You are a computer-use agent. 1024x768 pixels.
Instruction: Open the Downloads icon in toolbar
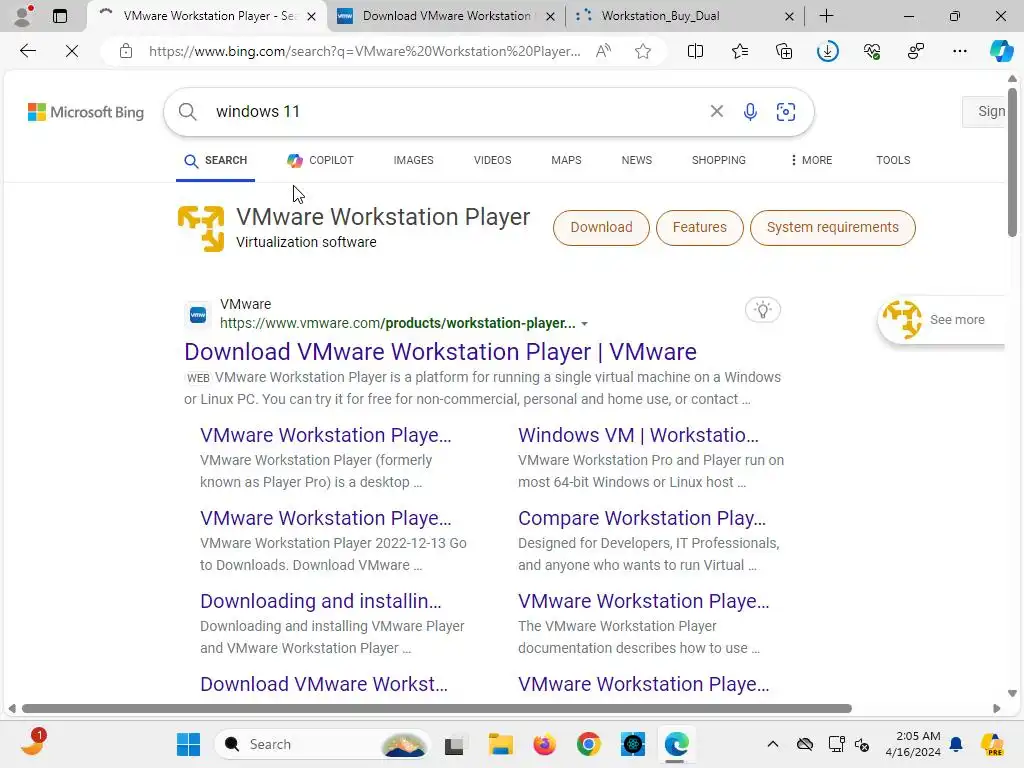point(827,51)
